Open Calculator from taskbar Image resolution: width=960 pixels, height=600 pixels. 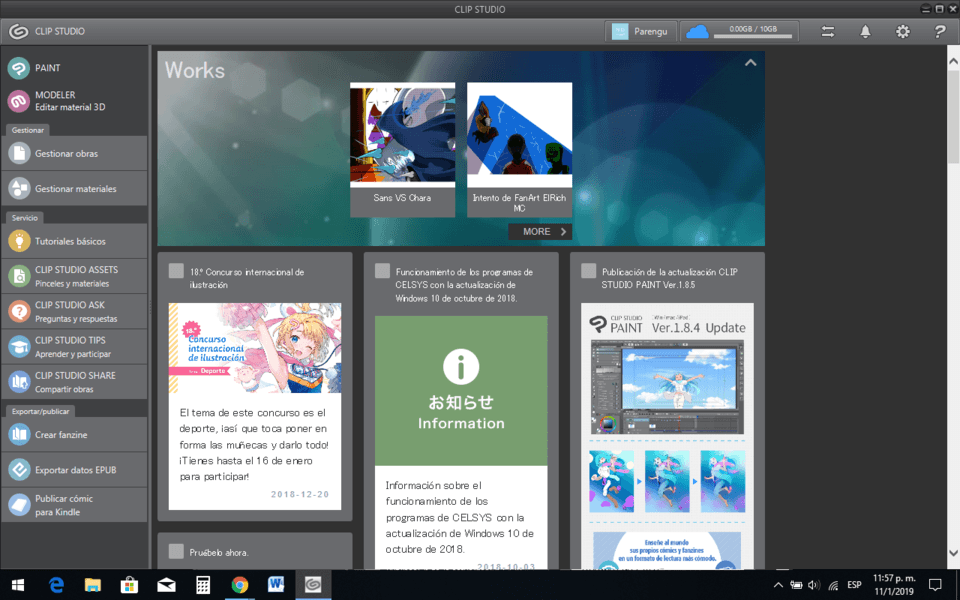point(203,585)
